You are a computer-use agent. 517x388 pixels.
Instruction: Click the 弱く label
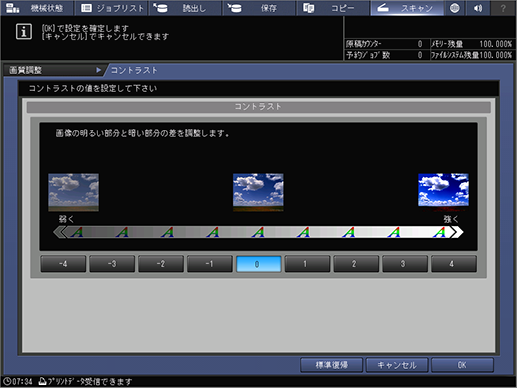point(66,219)
